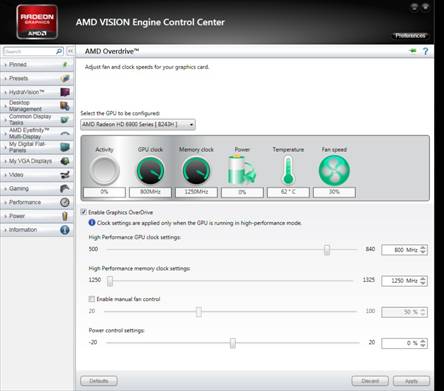Image resolution: width=444 pixels, height=391 pixels.
Task: Click the 0 % power control spin box
Action: (x=404, y=343)
